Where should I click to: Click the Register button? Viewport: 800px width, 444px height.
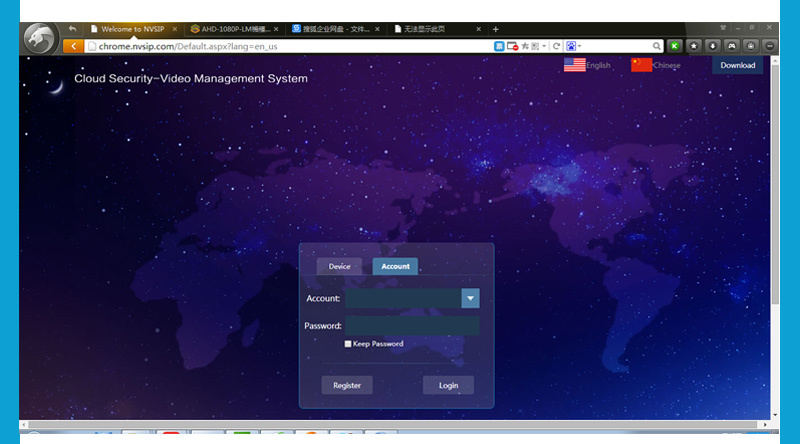point(347,385)
